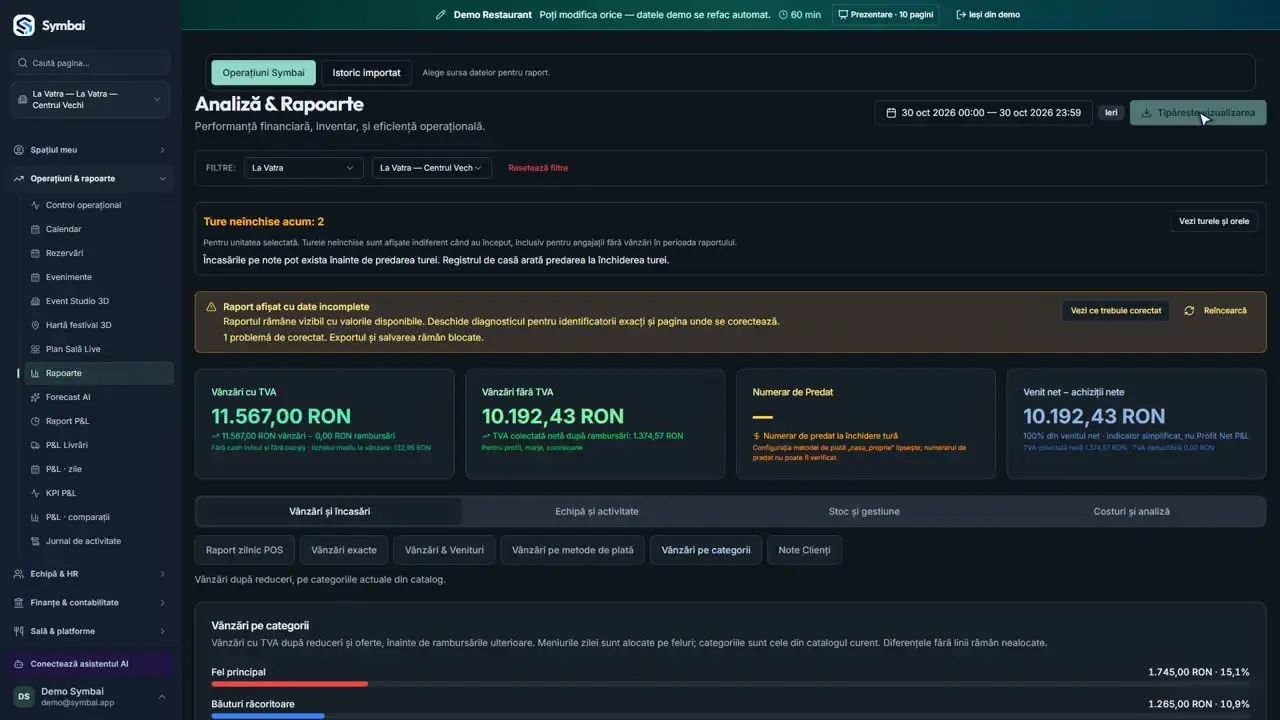Switch to the Stoc și gestiune tab
This screenshot has height=720, width=1280.
[x=864, y=511]
